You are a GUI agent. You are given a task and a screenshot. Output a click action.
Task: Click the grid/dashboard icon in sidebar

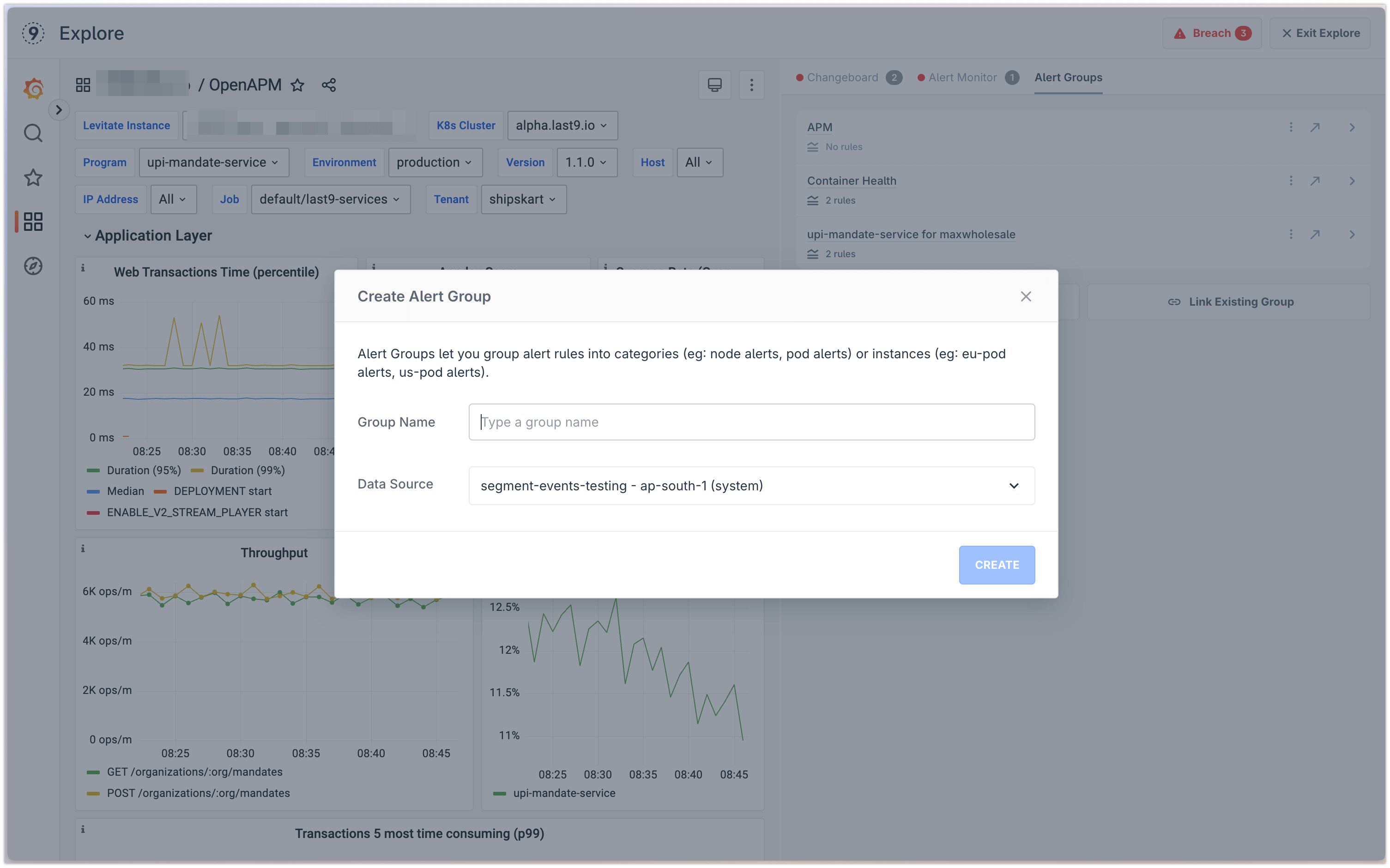point(32,222)
